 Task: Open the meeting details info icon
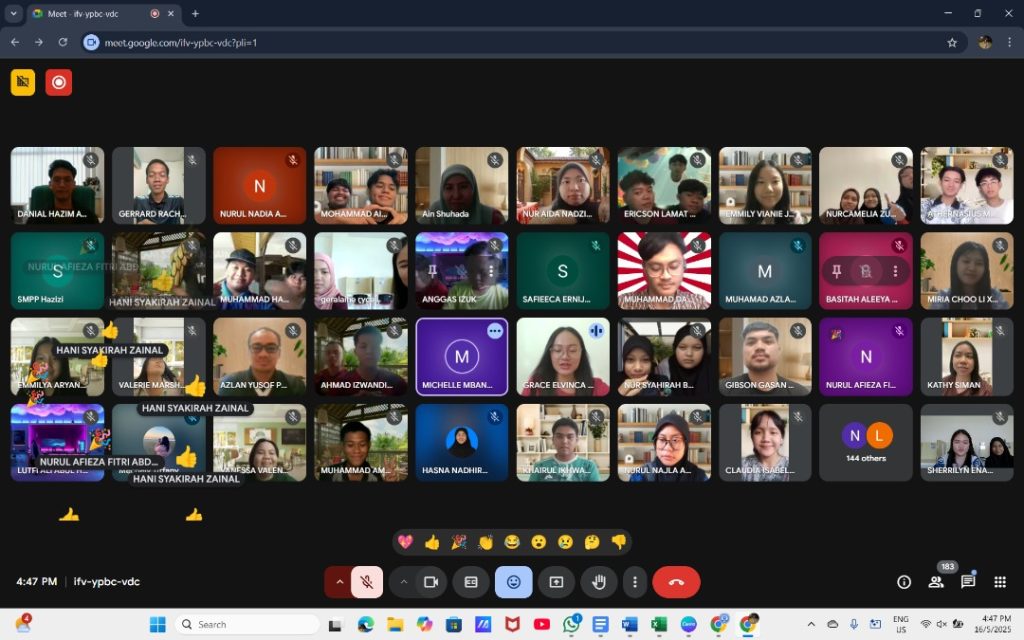click(x=904, y=582)
